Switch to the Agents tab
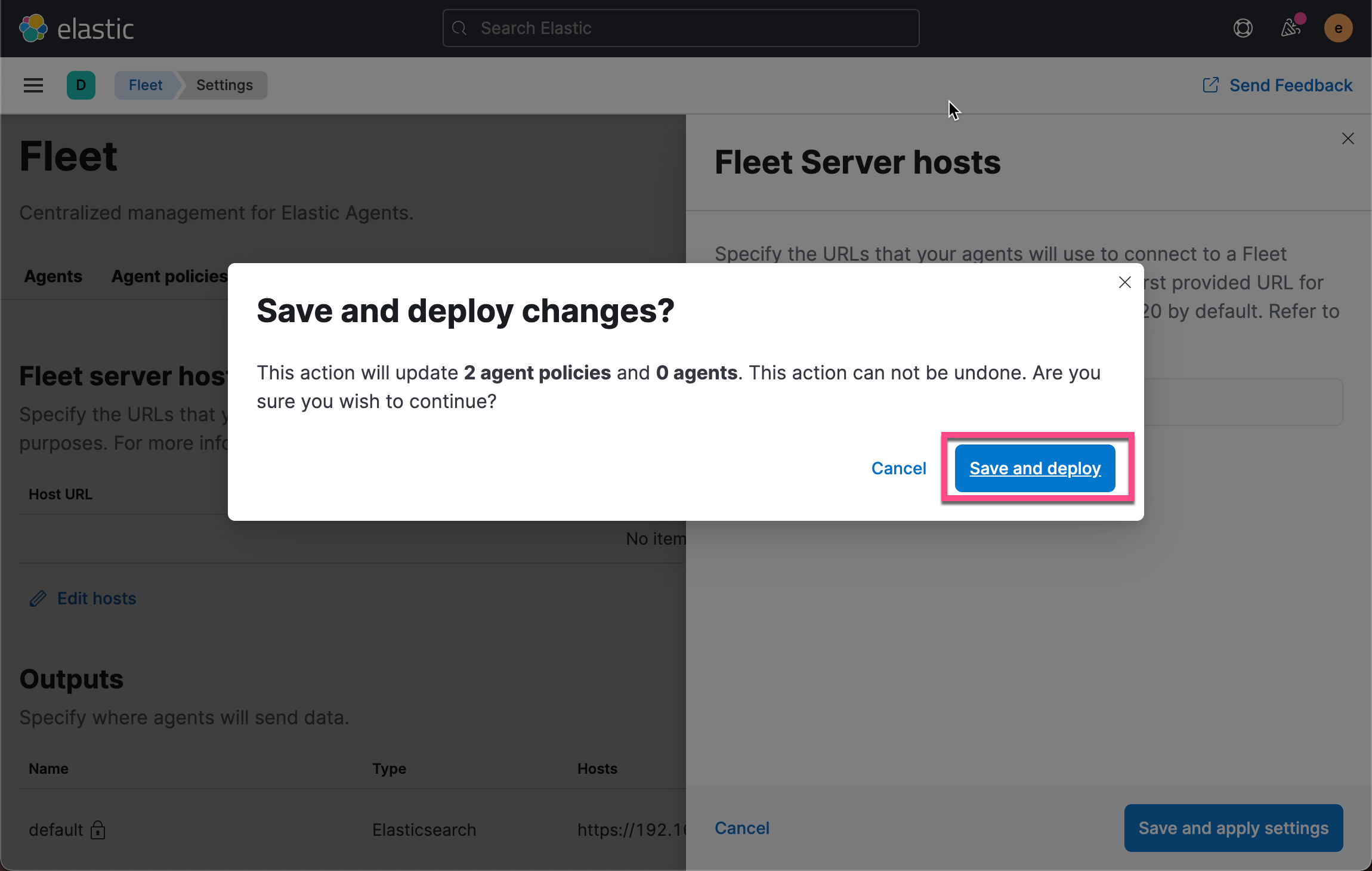The height and width of the screenshot is (871, 1372). 53,276
